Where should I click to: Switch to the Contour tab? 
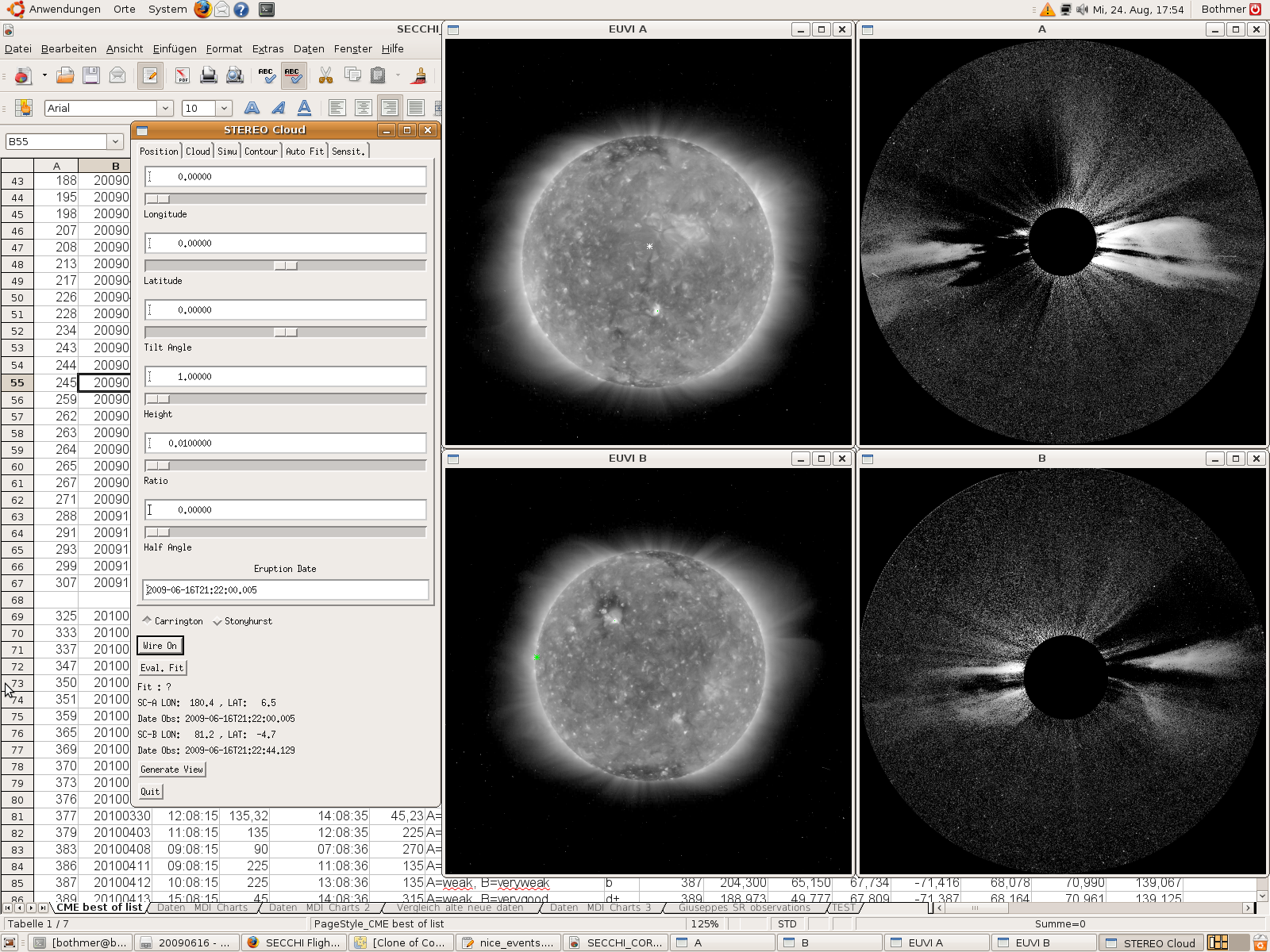point(261,151)
